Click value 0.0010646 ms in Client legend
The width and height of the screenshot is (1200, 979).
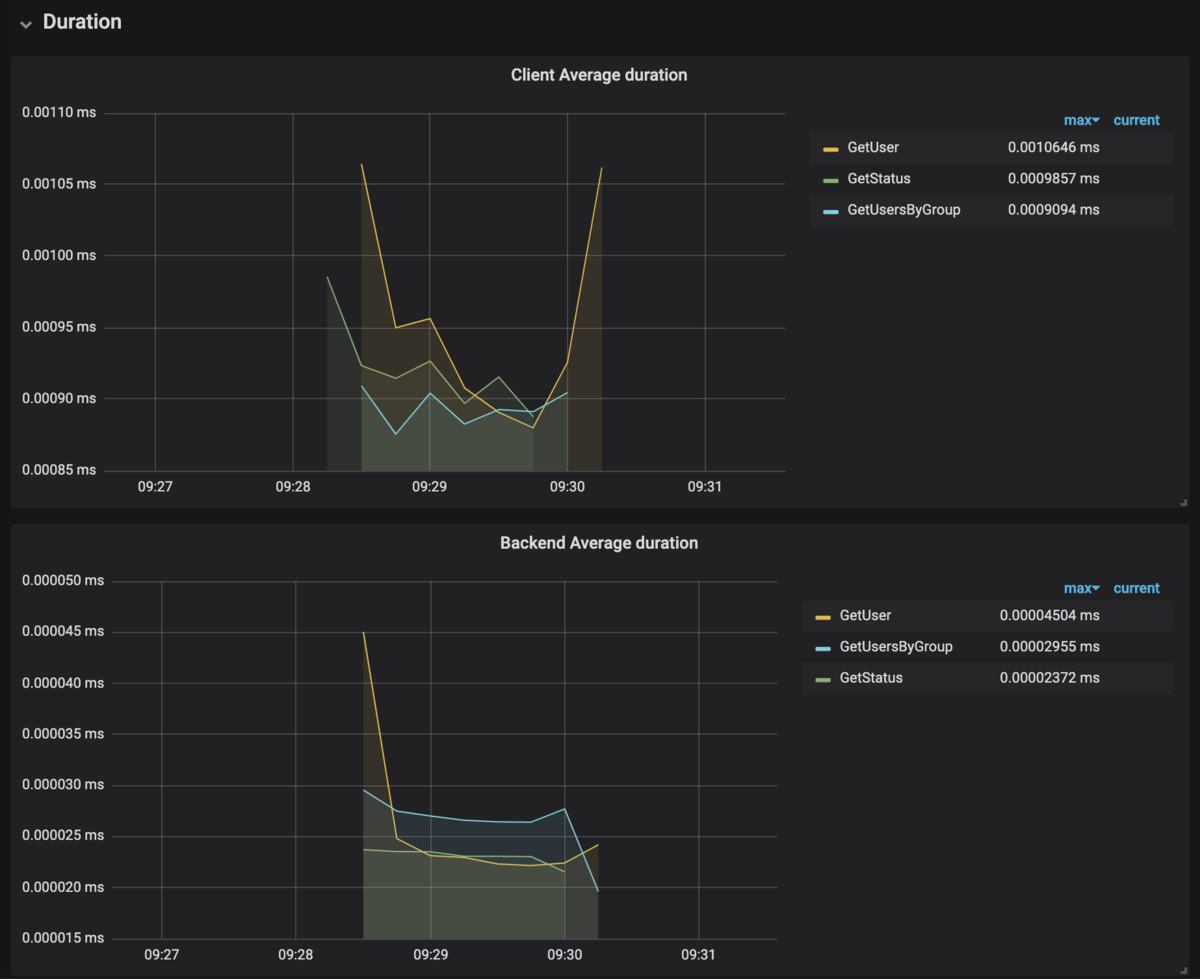click(1054, 147)
